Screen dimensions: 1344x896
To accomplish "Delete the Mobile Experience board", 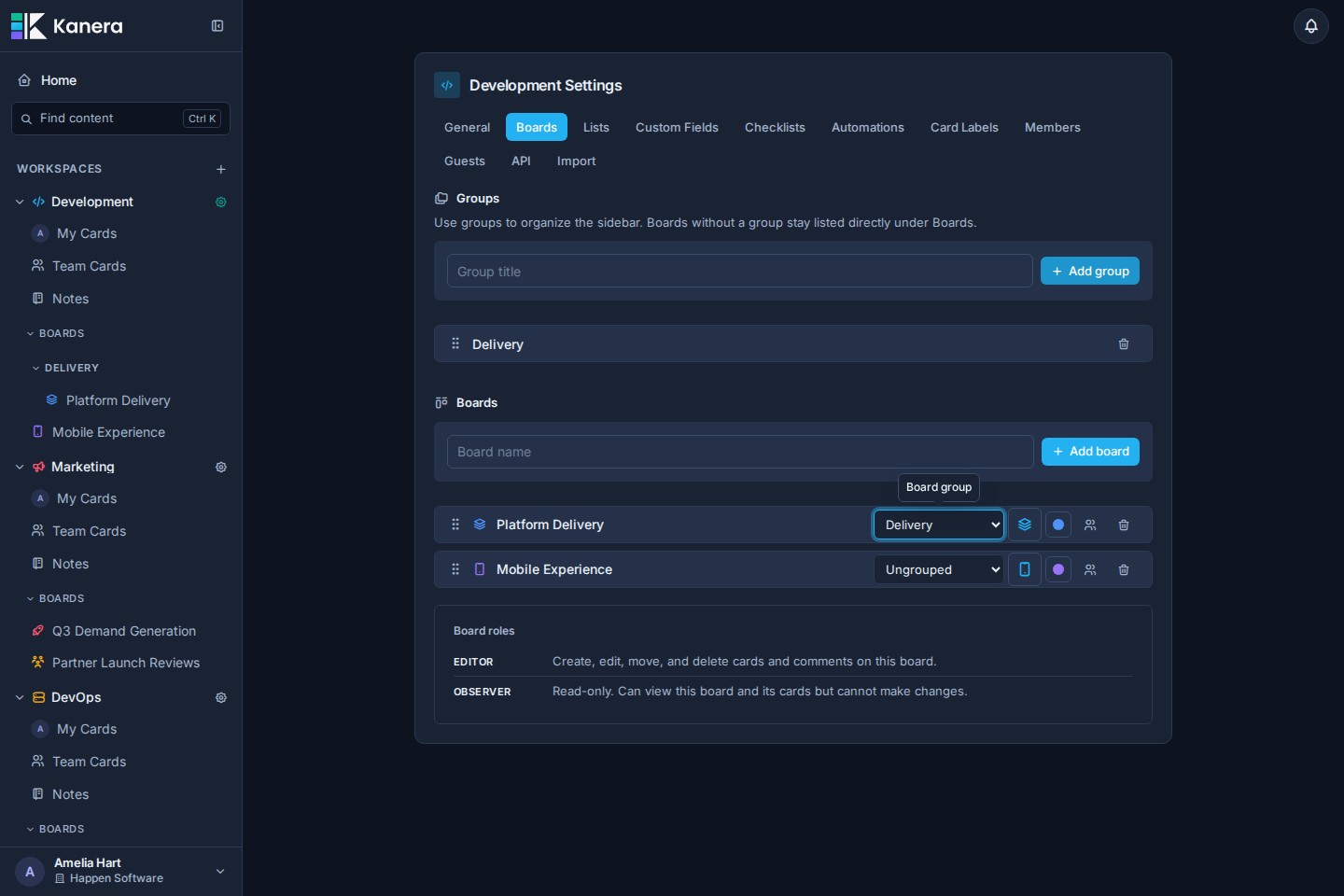I will [x=1124, y=570].
